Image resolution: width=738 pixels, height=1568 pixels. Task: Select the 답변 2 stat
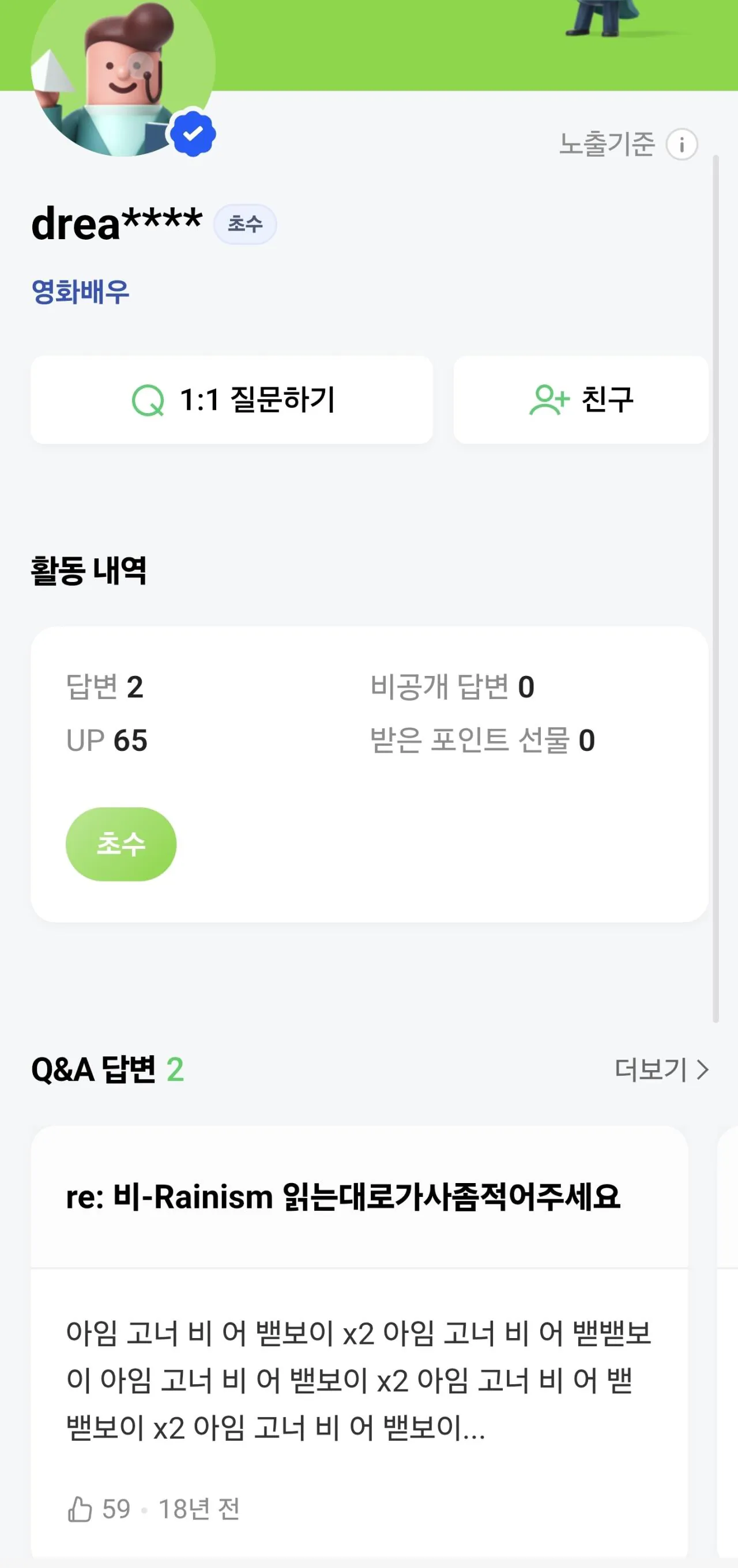click(105, 687)
